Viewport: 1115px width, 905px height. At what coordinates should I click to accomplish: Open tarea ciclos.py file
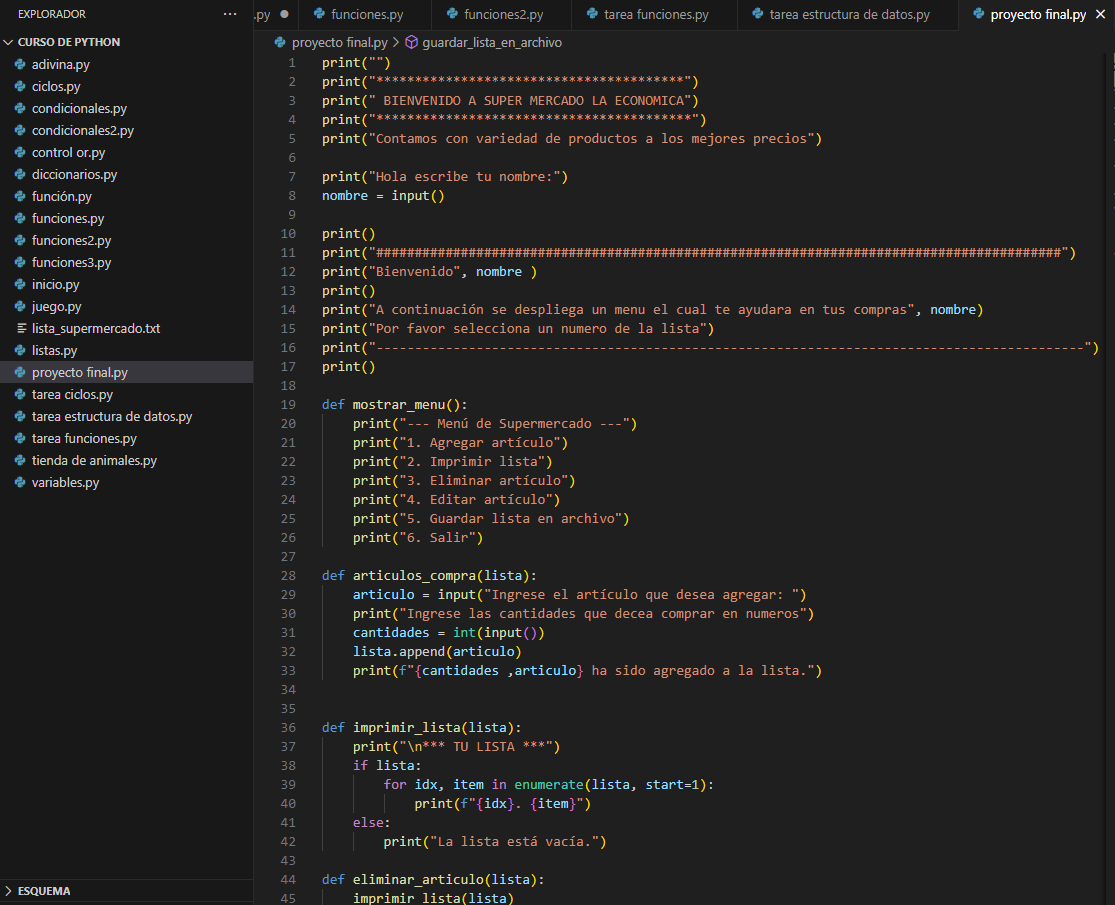[127, 395]
